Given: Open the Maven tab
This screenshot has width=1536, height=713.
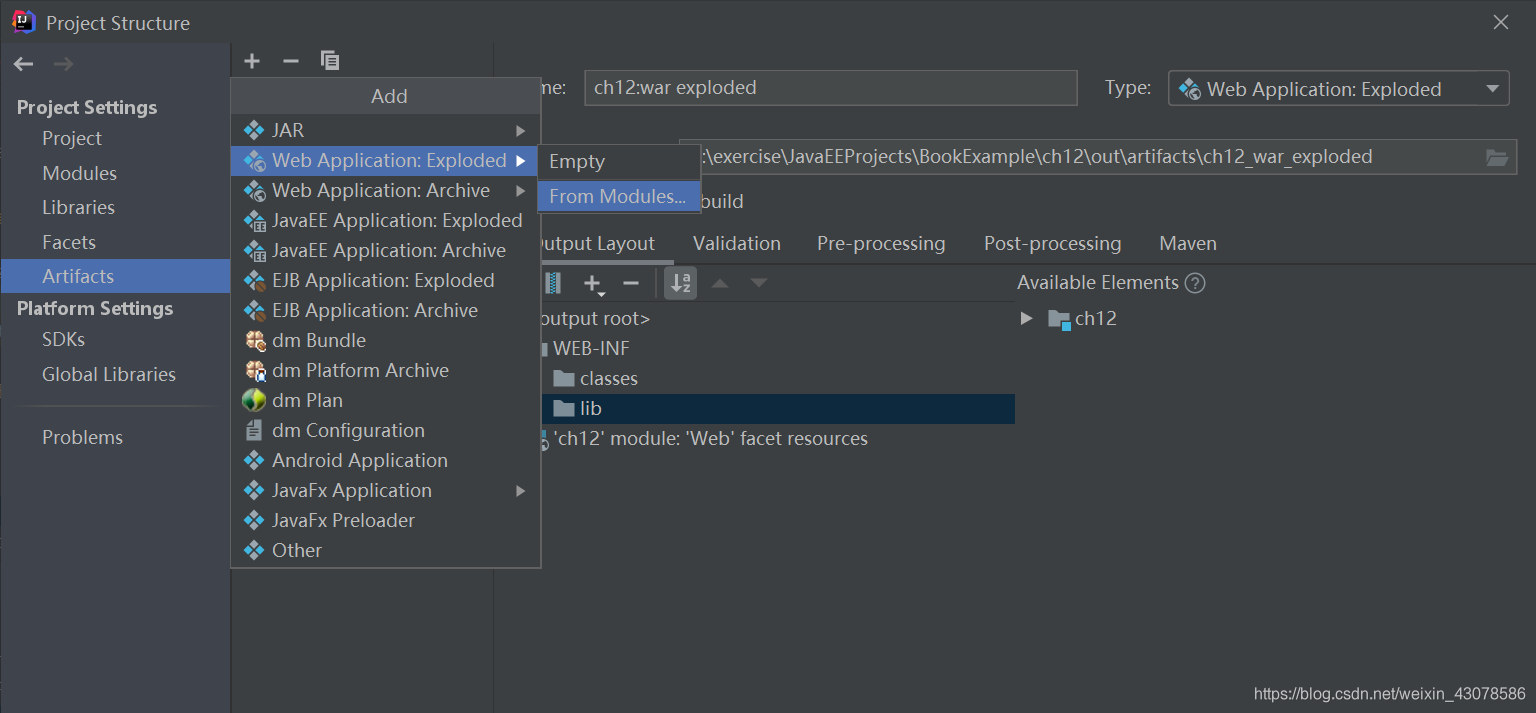Looking at the screenshot, I should [1187, 243].
